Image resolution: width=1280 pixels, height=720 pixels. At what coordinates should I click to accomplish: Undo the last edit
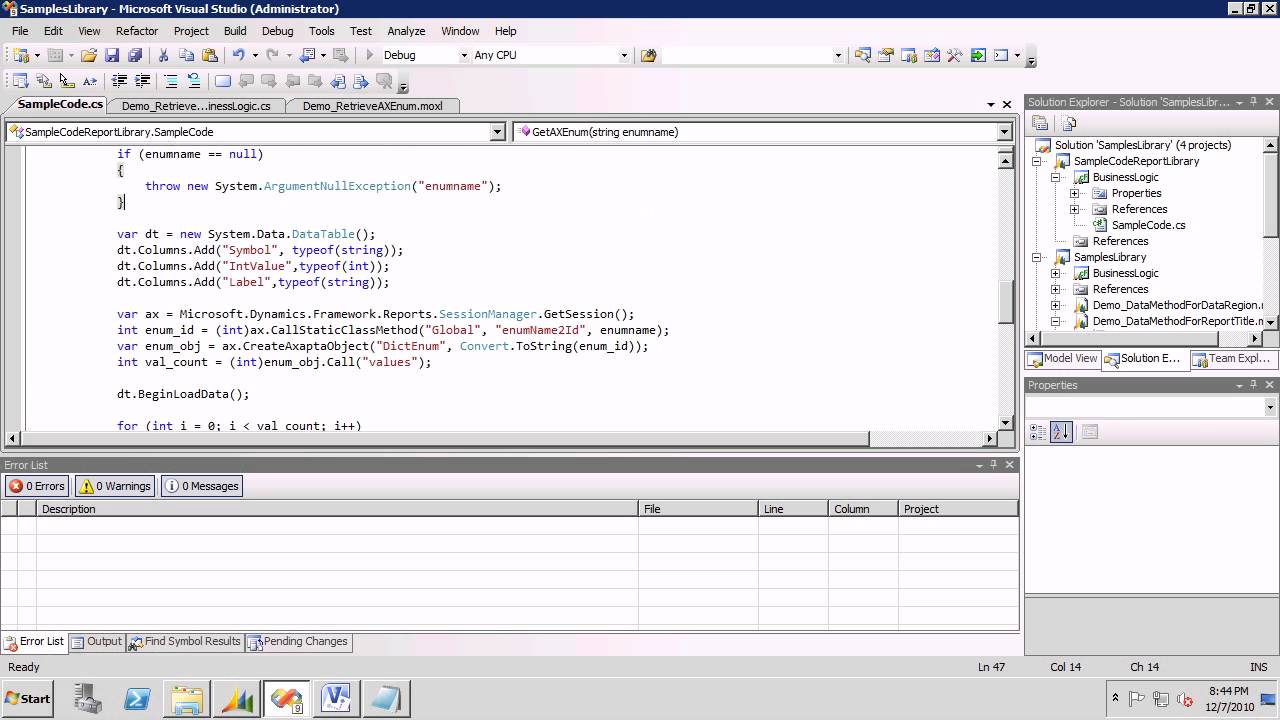point(238,56)
